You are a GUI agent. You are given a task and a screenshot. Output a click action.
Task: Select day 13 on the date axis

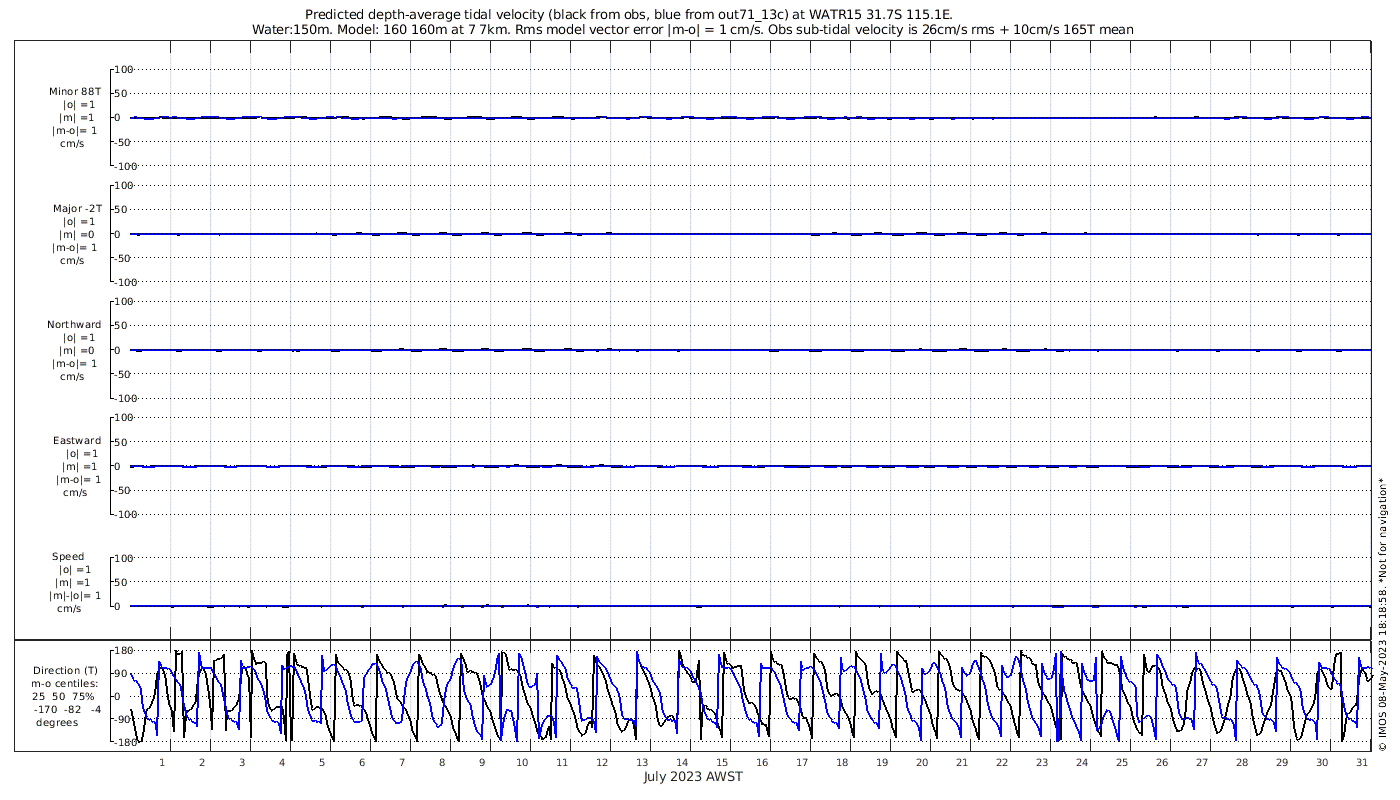pos(642,763)
